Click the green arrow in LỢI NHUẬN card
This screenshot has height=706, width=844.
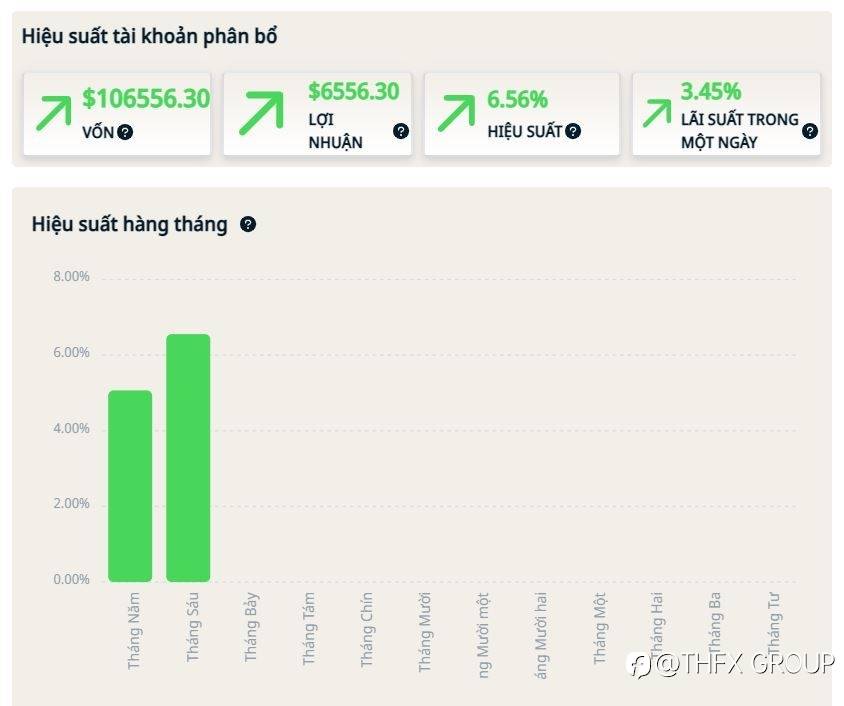(261, 112)
